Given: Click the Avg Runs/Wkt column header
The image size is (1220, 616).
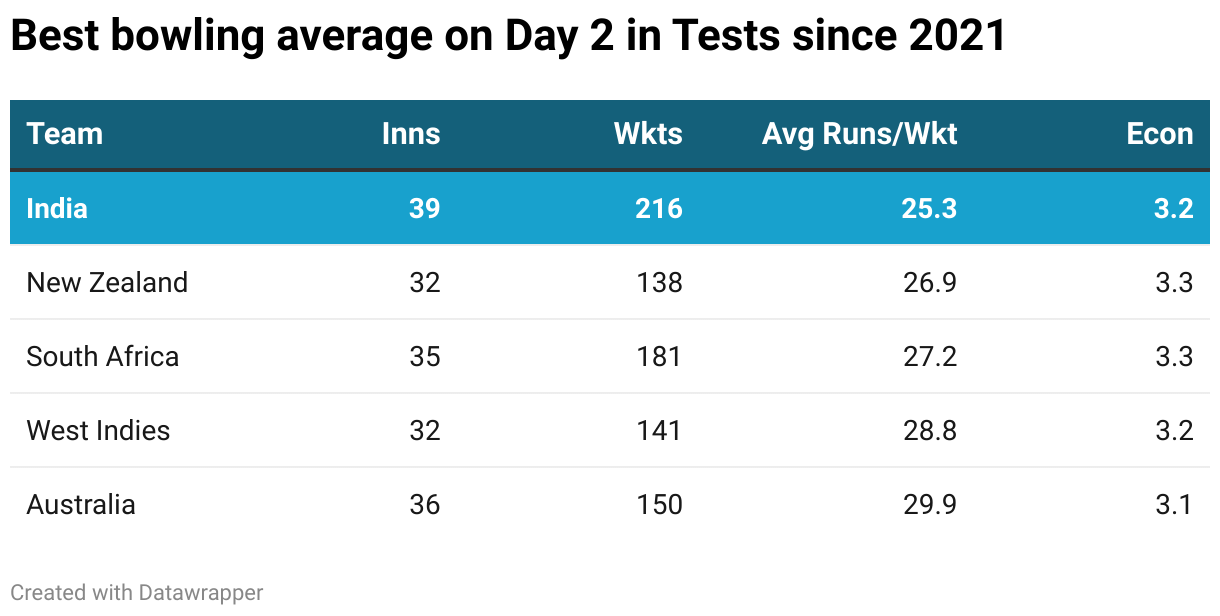Looking at the screenshot, I should click(x=859, y=134).
